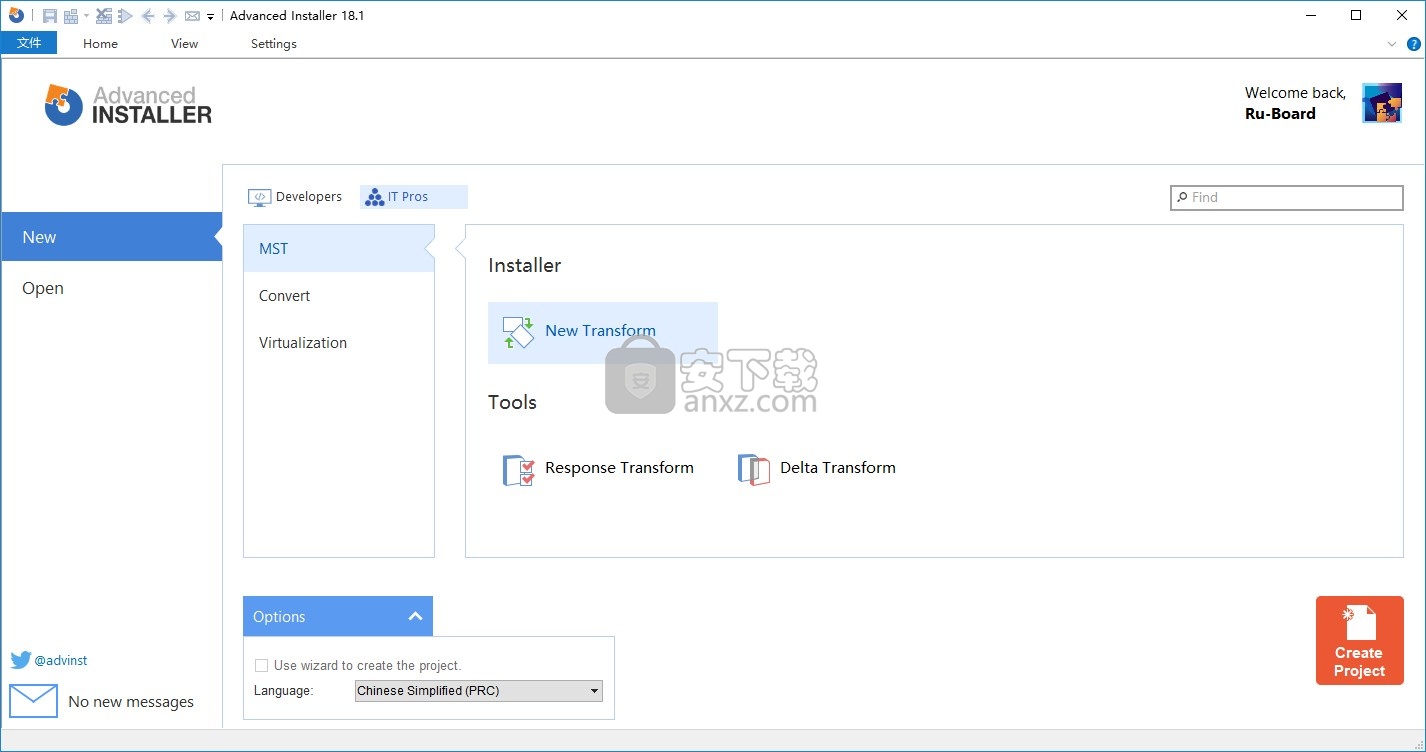1426x752 pixels.
Task: Switch to the Developers category
Action: coord(295,197)
